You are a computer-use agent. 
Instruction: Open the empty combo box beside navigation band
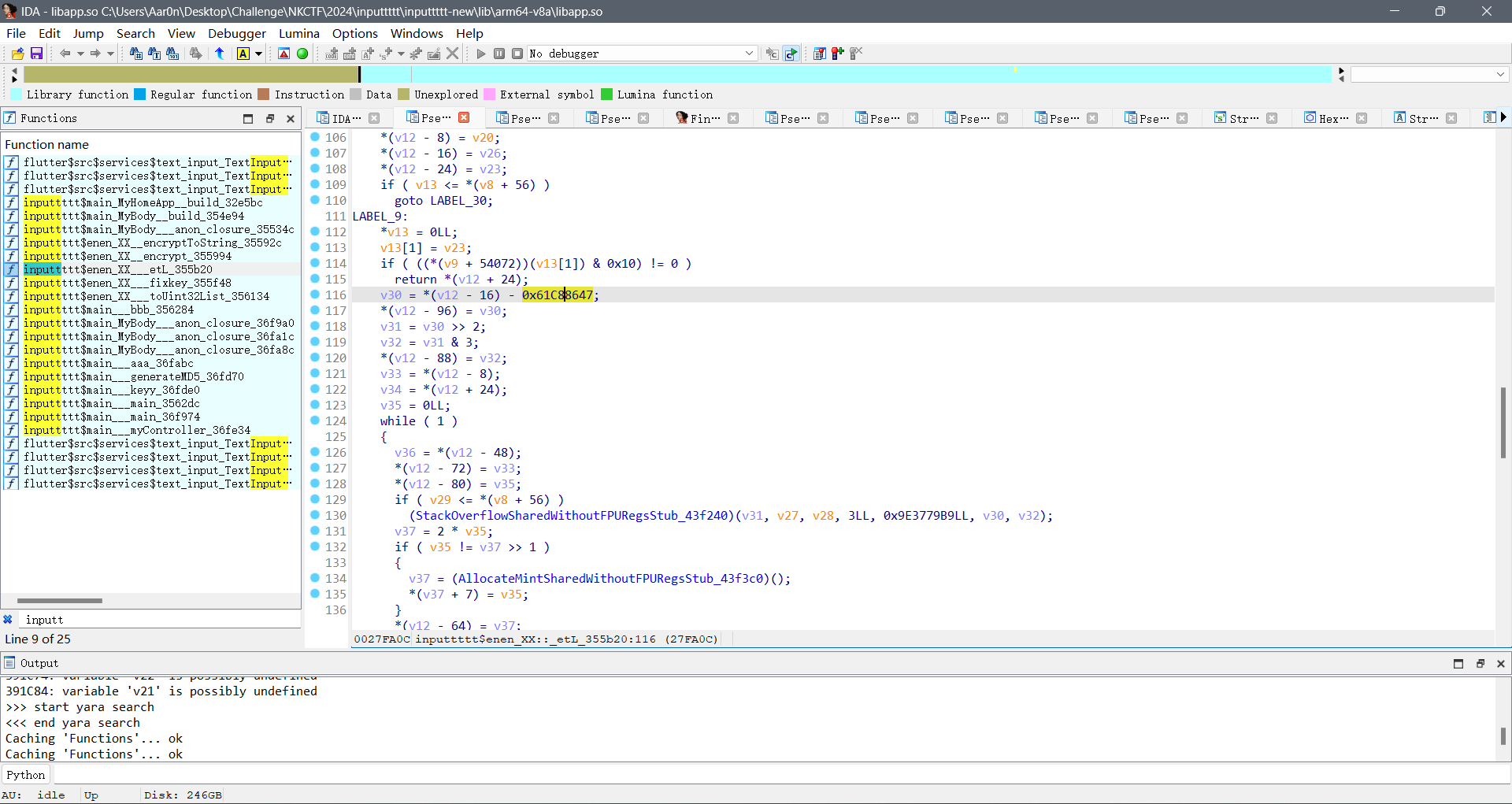(x=1429, y=74)
